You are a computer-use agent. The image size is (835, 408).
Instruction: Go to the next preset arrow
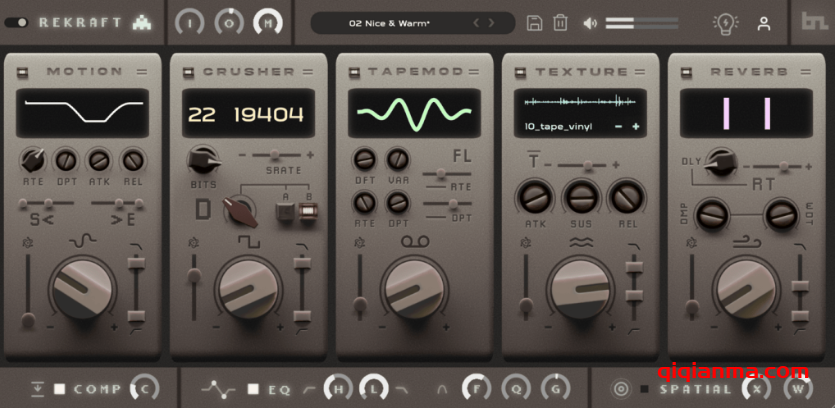[490, 23]
